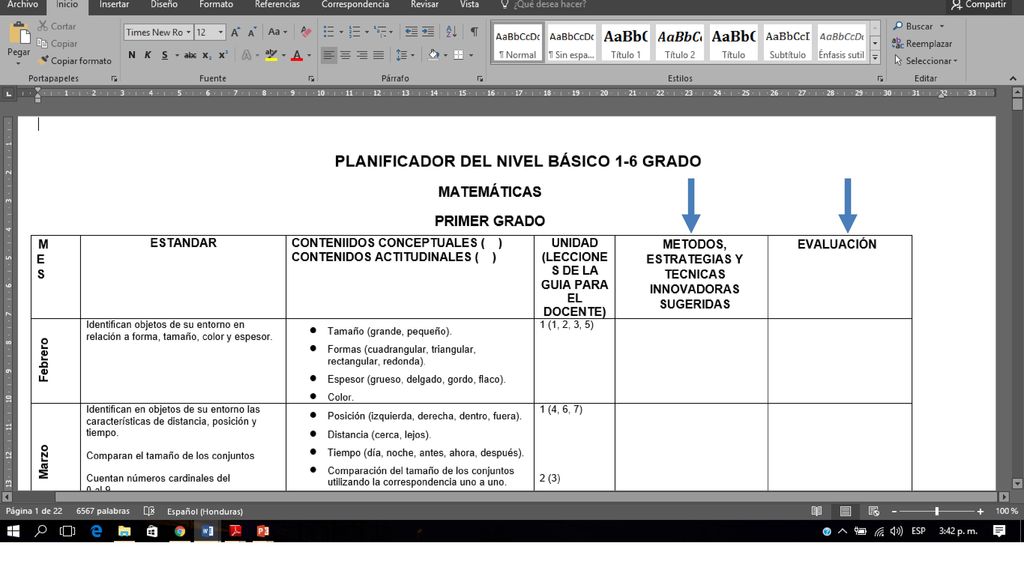Image resolution: width=1024 pixels, height=576 pixels.
Task: Apply the yellow text highlight color
Action: [x=271, y=56]
